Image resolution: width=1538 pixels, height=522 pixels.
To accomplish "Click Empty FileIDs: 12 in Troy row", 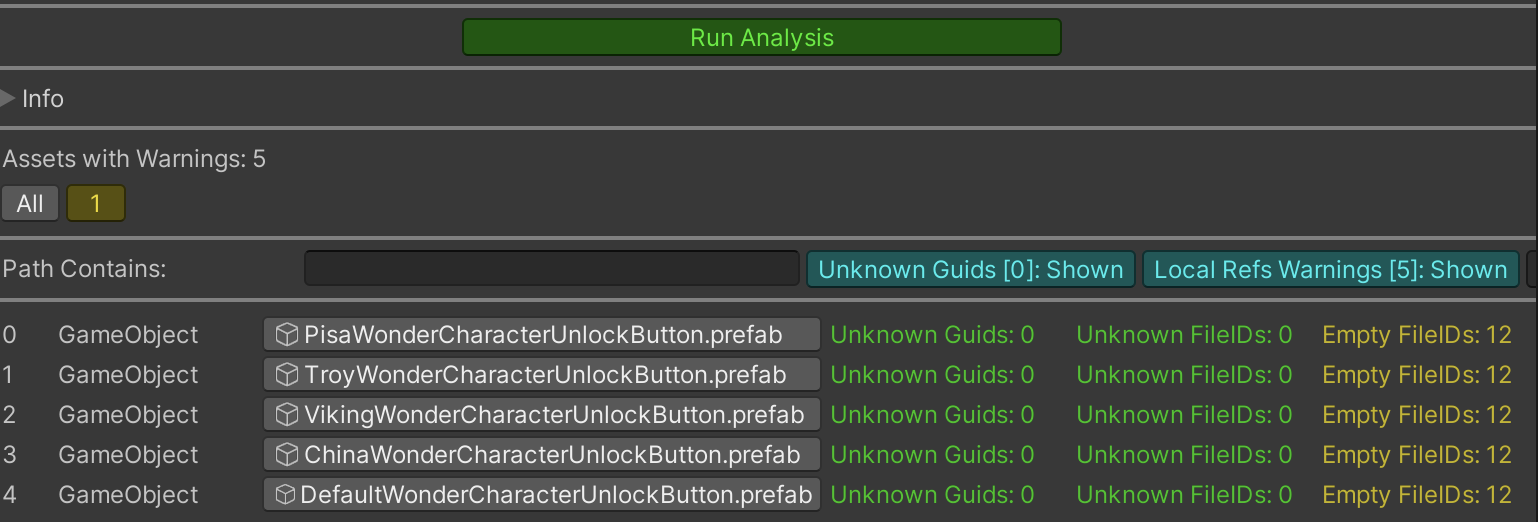I will point(1417,375).
